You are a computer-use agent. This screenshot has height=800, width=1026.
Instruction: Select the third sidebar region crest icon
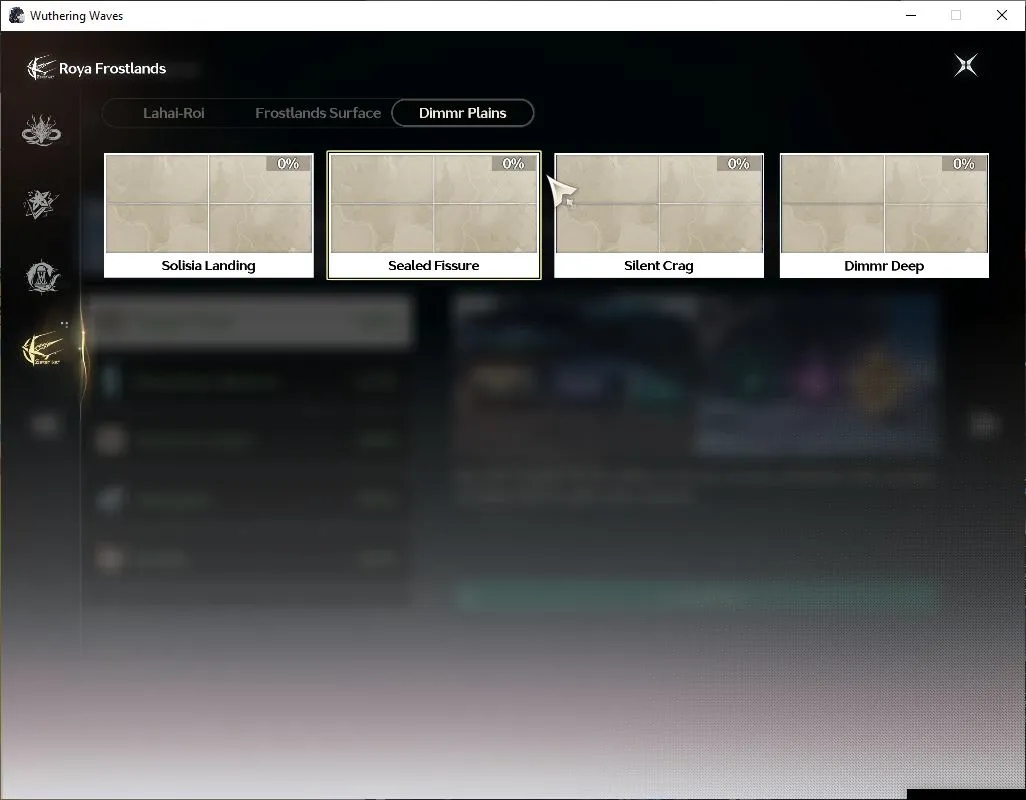(42, 277)
